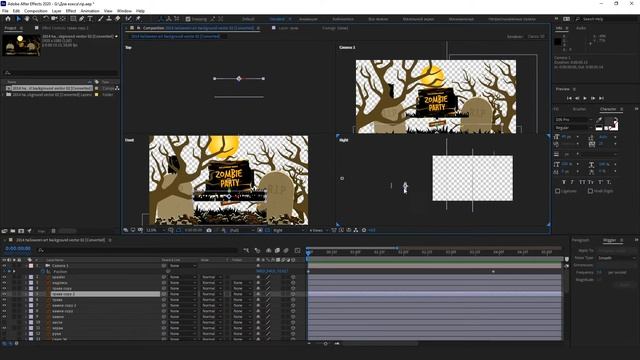Image resolution: width=640 pixels, height=360 pixels.
Task: Select the Default workspace
Action: 248,19
